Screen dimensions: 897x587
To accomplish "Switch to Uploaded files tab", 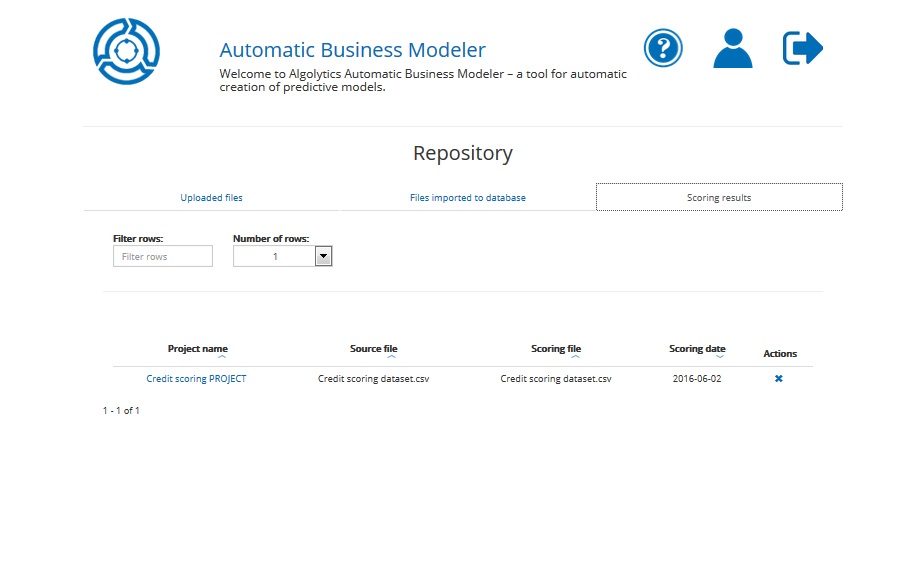I will coord(212,197).
